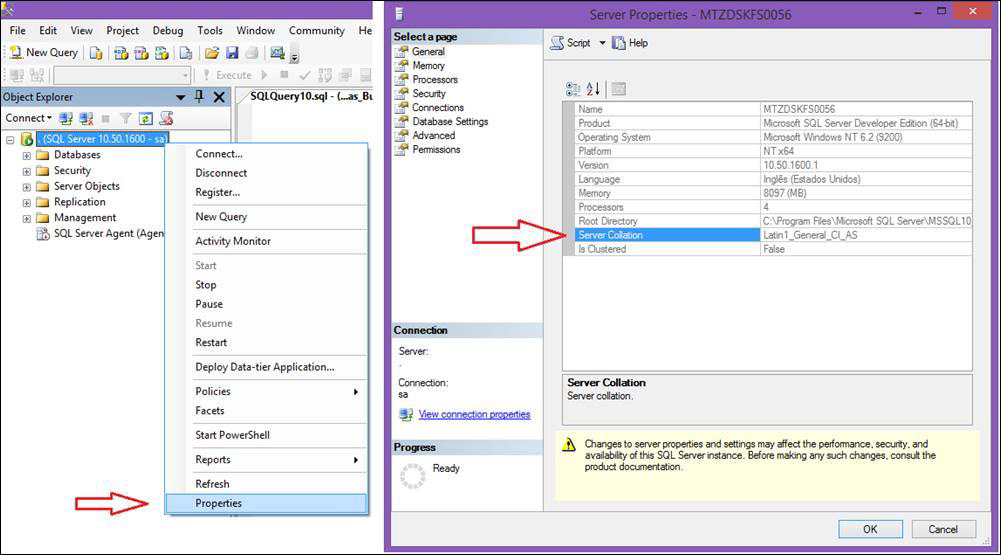
Task: Open the File menu
Action: click(17, 30)
